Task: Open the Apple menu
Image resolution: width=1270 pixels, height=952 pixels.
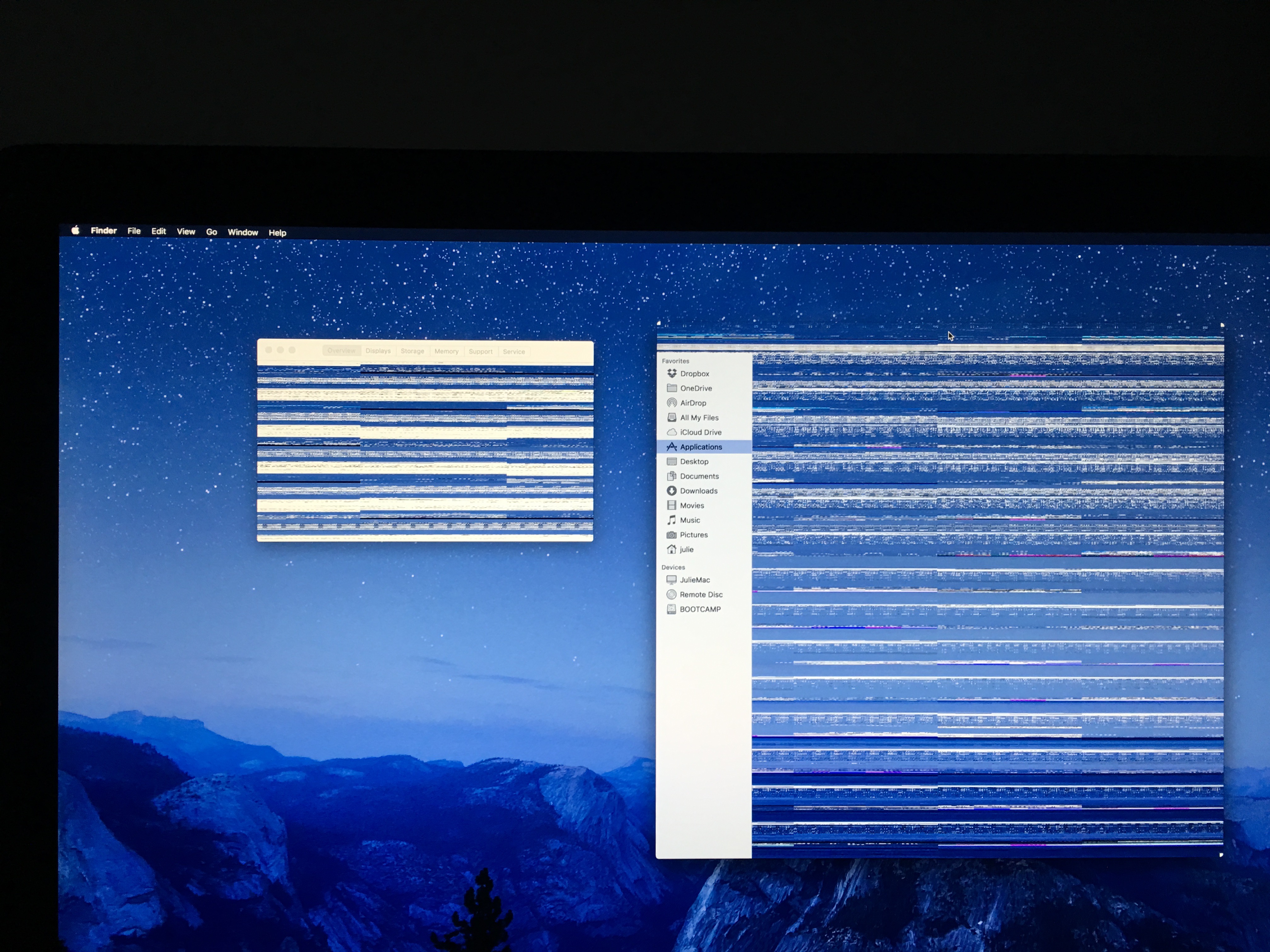Action: 75,230
